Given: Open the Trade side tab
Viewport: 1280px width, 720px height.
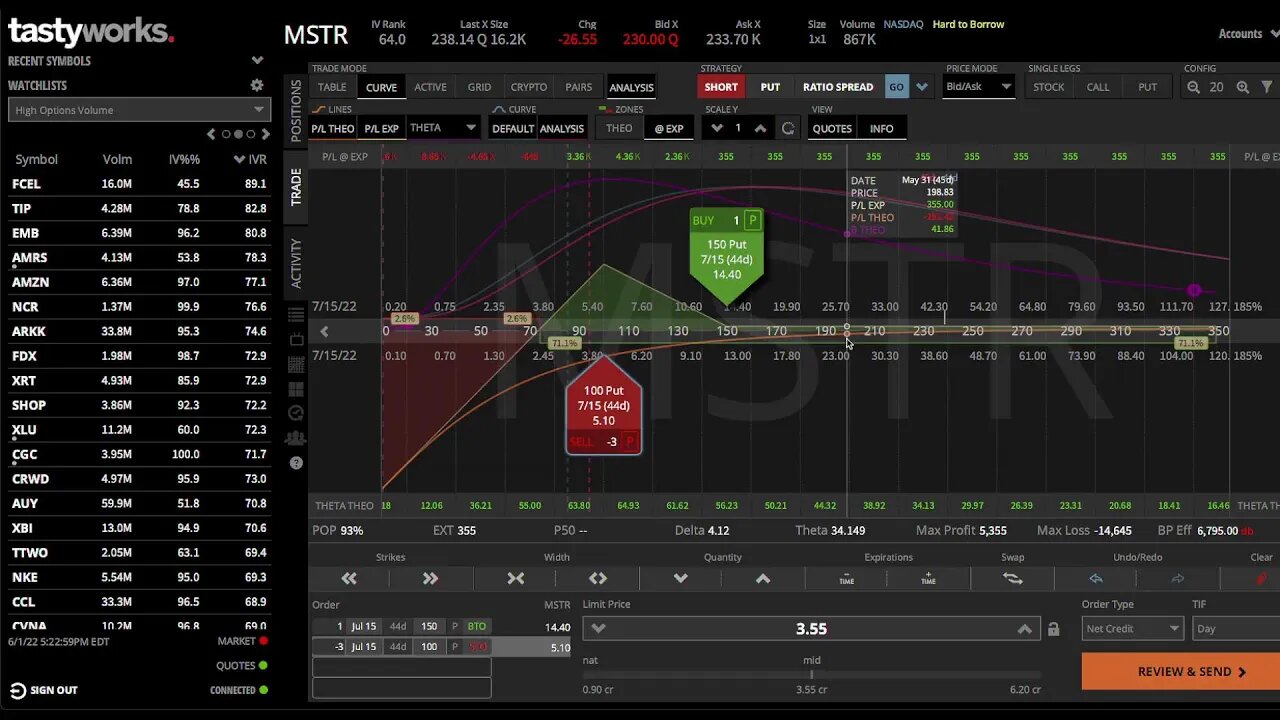Looking at the screenshot, I should click(x=296, y=187).
